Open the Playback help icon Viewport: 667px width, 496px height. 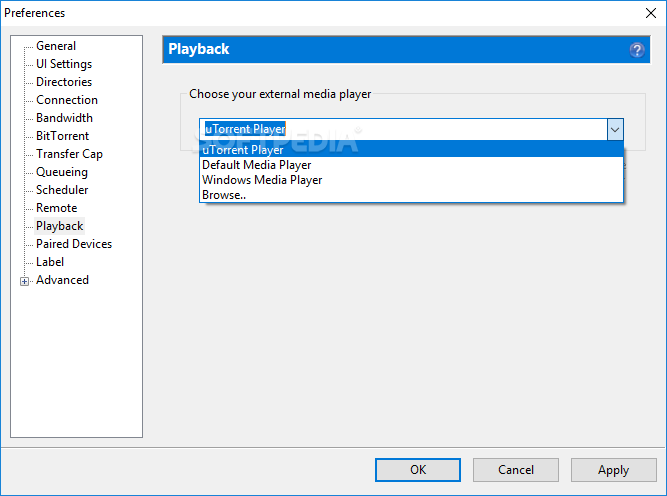tap(636, 50)
